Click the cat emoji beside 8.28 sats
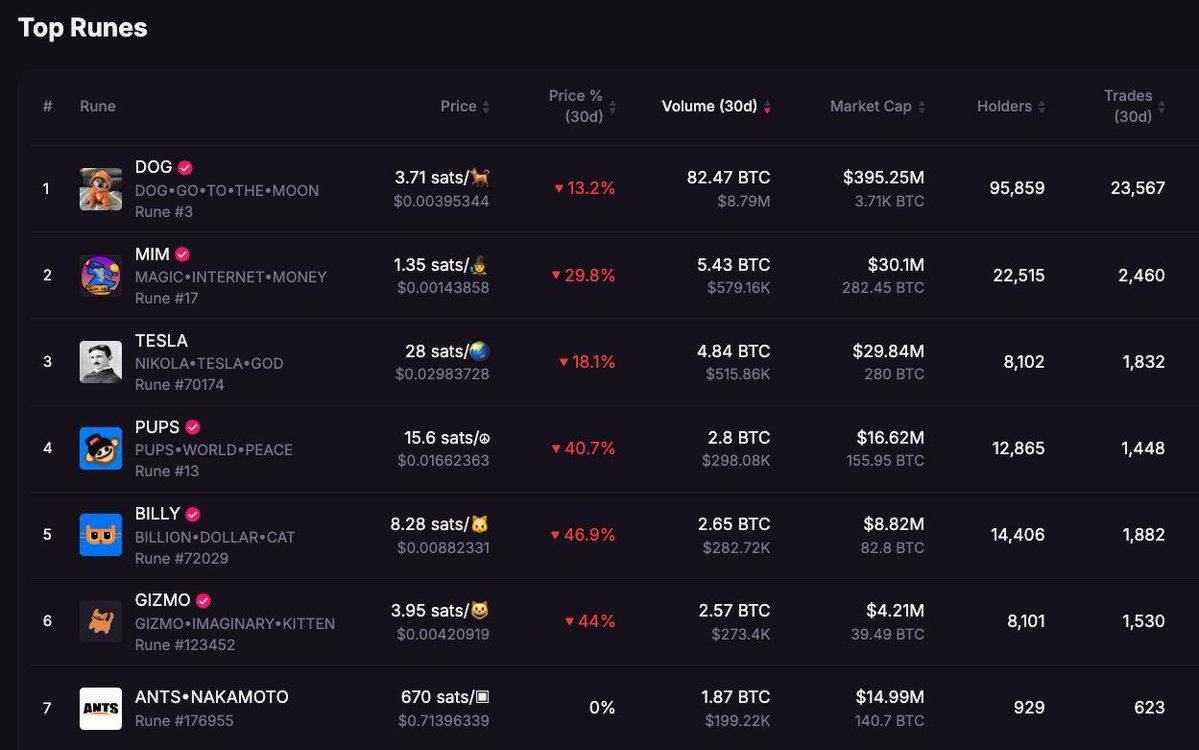The height and width of the screenshot is (750, 1199). point(479,524)
